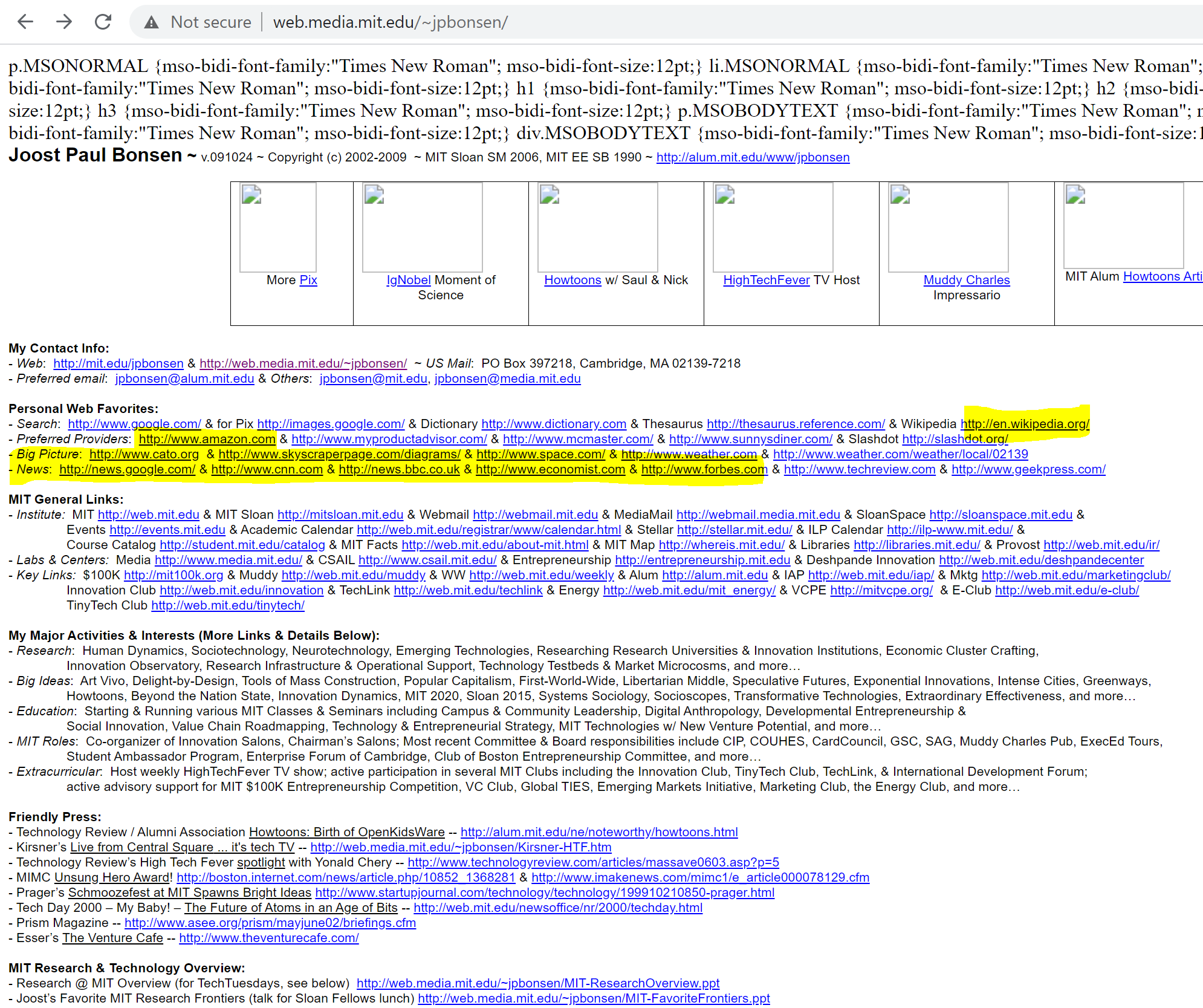Image resolution: width=1203 pixels, height=1008 pixels.
Task: Open alum.mit.edu/ne/noteworthy/howtoons.html link
Action: [599, 832]
